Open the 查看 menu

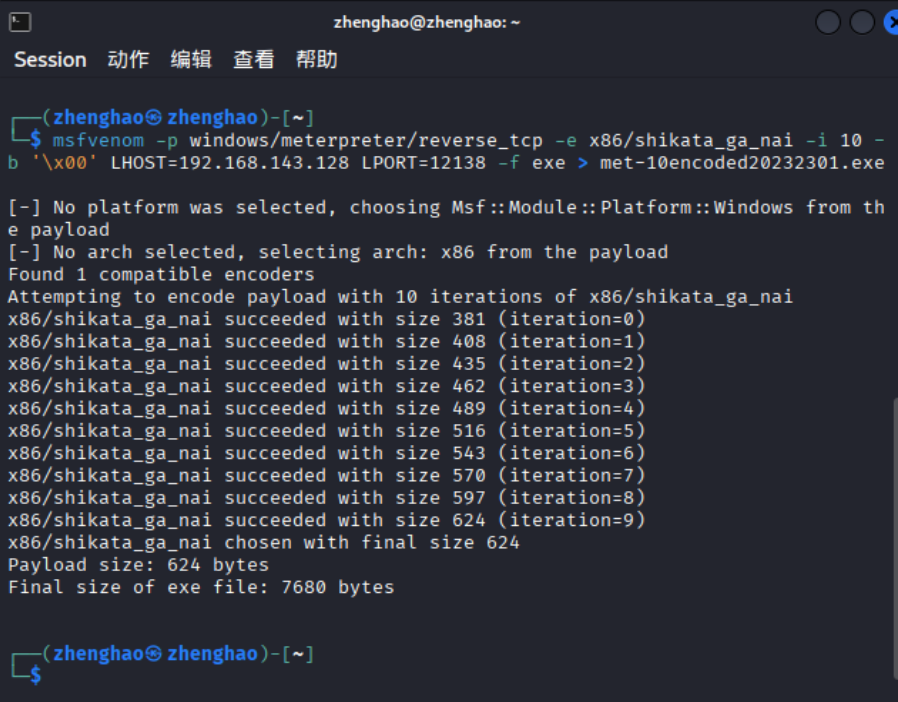254,60
